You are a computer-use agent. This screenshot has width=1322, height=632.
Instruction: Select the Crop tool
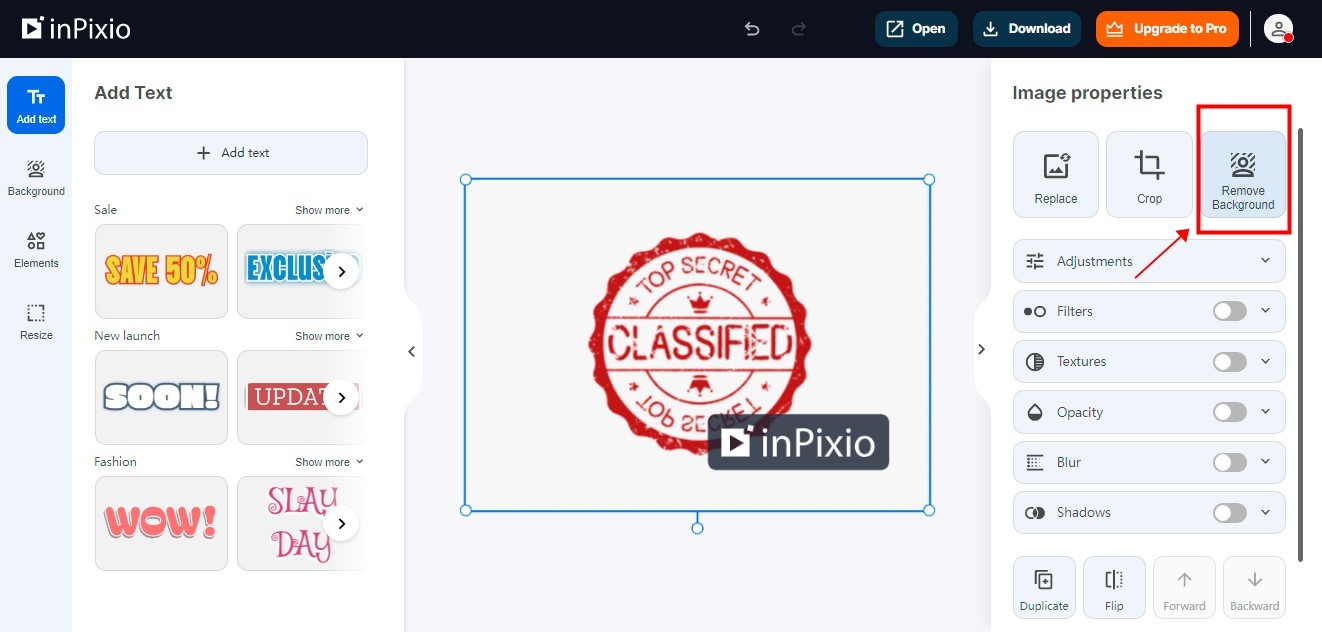[1149, 174]
